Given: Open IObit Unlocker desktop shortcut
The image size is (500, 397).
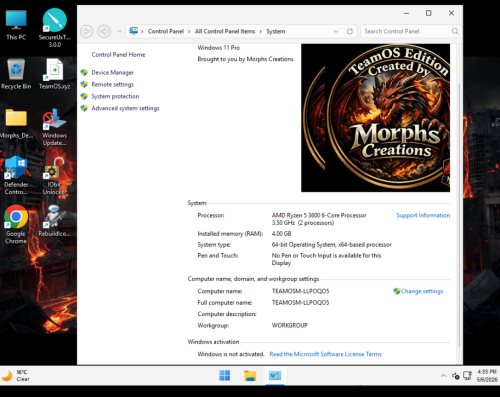Looking at the screenshot, I should pyautogui.click(x=54, y=176).
